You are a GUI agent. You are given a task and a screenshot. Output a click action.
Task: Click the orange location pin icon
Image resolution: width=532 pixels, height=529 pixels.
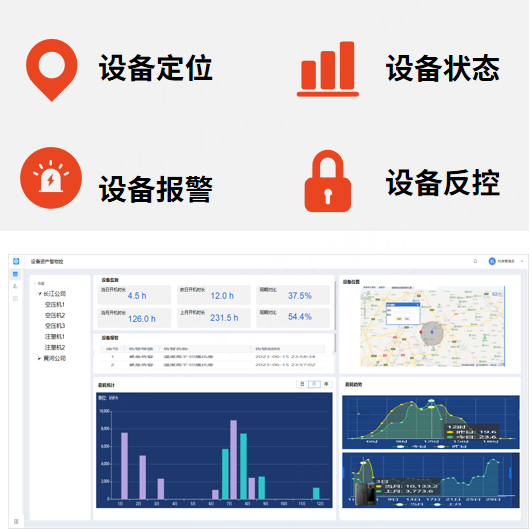pos(52,70)
